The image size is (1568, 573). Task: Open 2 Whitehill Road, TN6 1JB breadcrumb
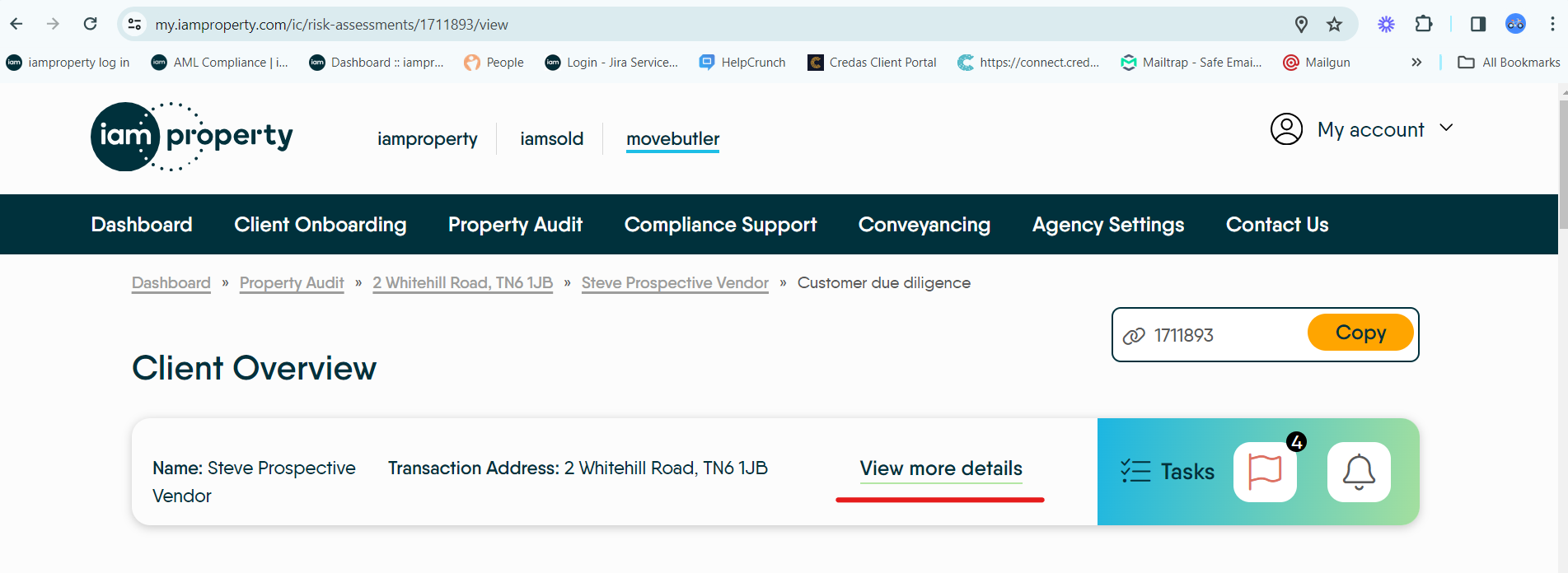[462, 283]
